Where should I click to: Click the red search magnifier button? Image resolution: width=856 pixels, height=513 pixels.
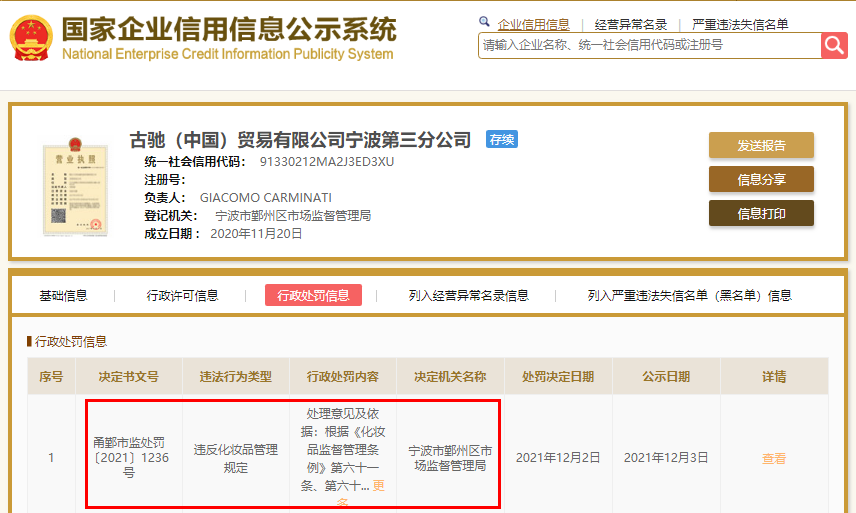[x=834, y=45]
